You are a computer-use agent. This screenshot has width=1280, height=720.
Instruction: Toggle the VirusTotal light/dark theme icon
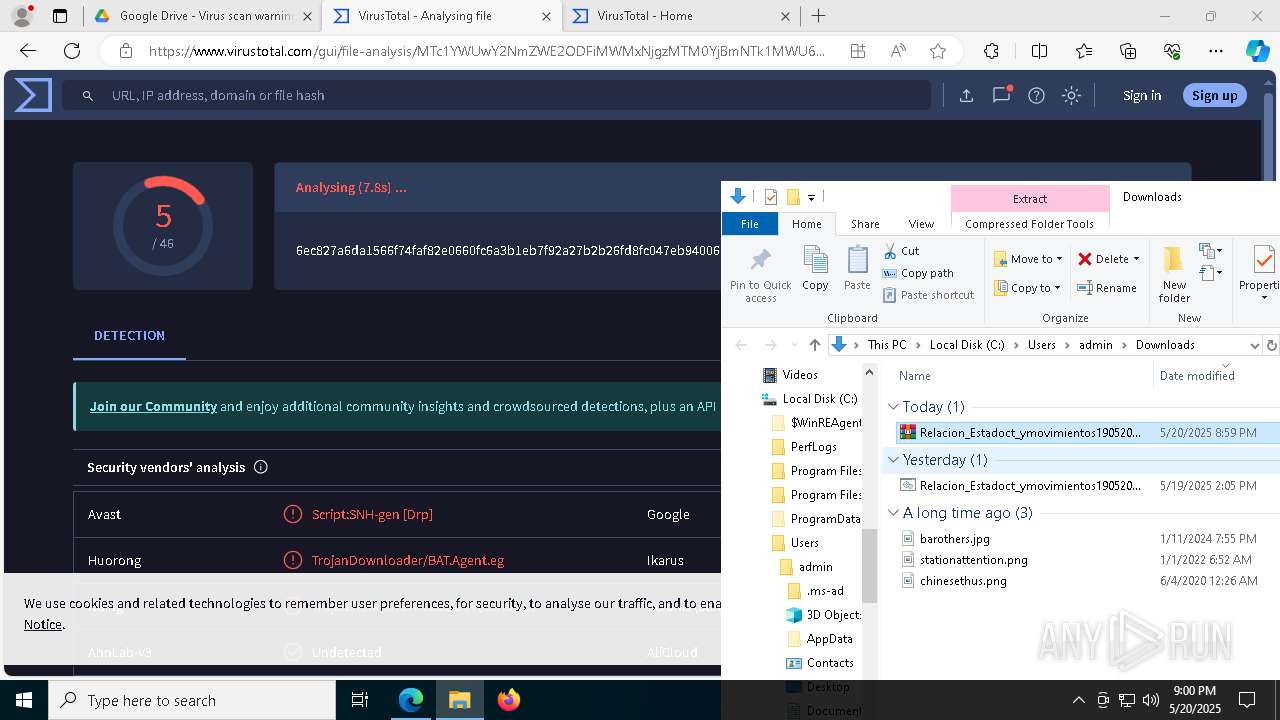tap(1071, 95)
